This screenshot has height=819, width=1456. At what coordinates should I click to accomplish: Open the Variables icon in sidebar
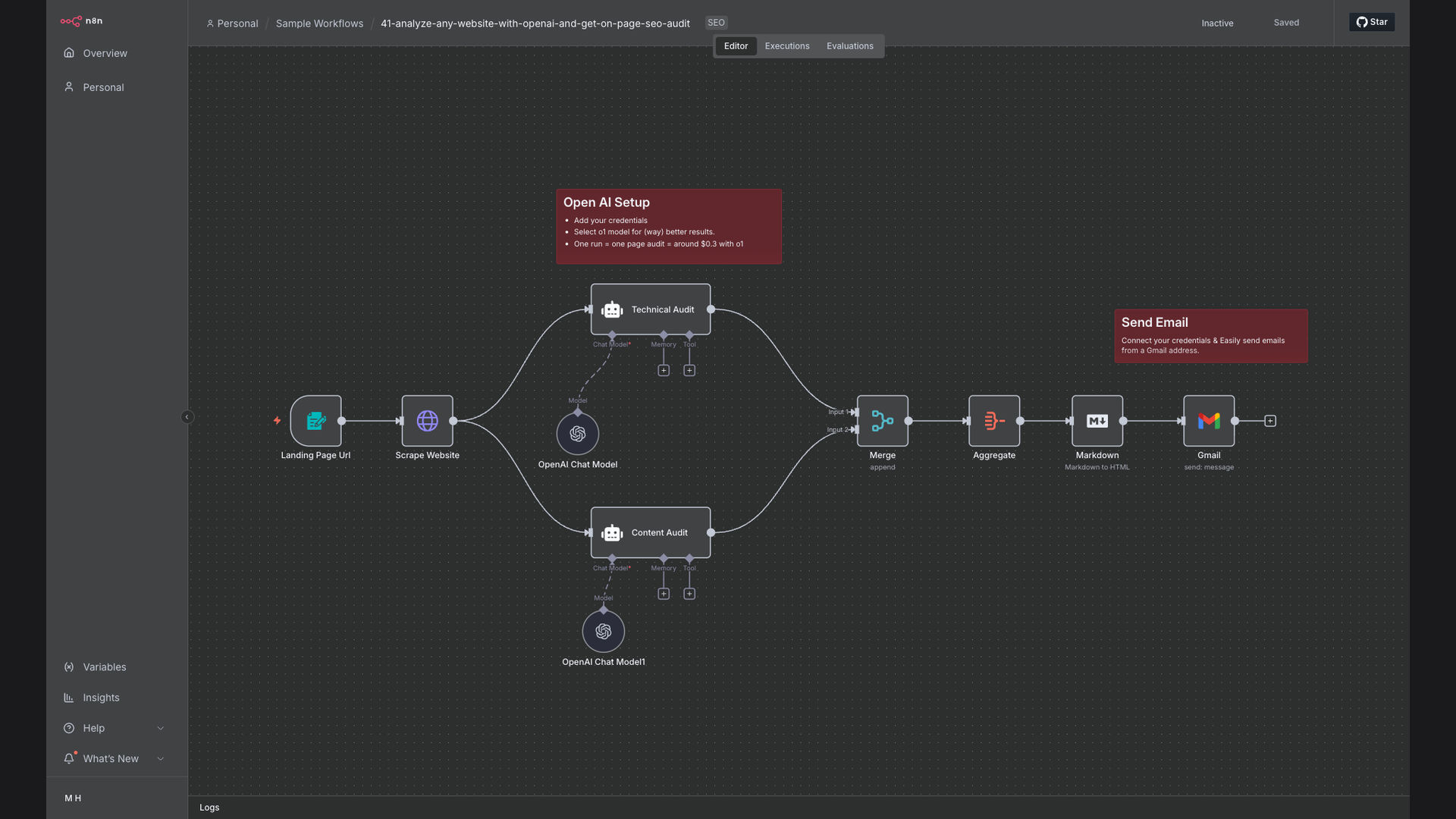(69, 667)
